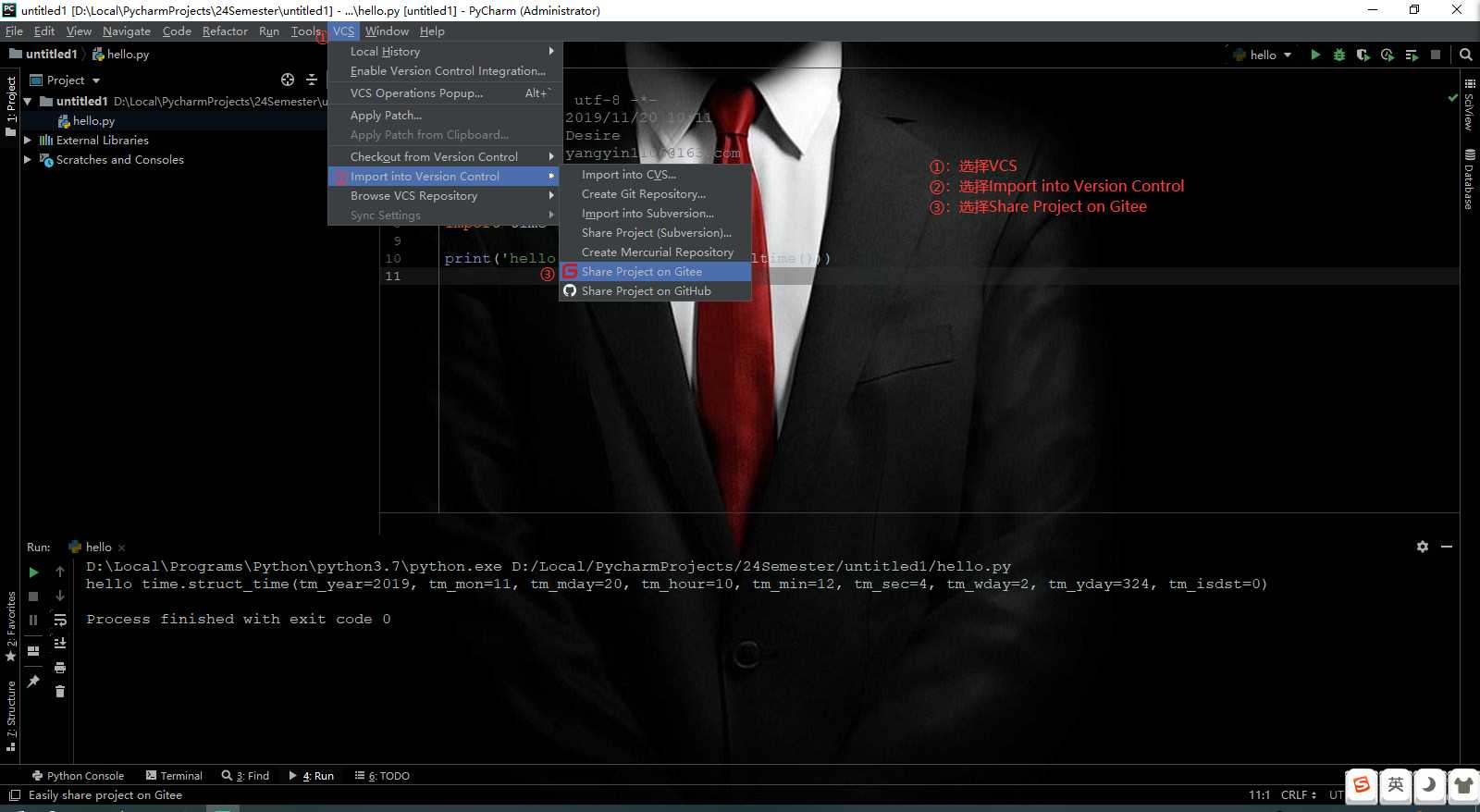The height and width of the screenshot is (812, 1480).
Task: Click the hello.py breadcrumb in navigation bar
Action: (120, 55)
